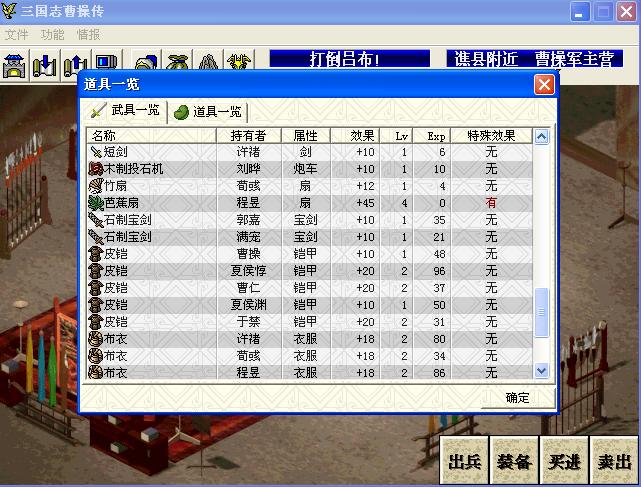Screen dimensions: 641x487
Task: Click the 出兵 deploy button
Action: tap(465, 461)
